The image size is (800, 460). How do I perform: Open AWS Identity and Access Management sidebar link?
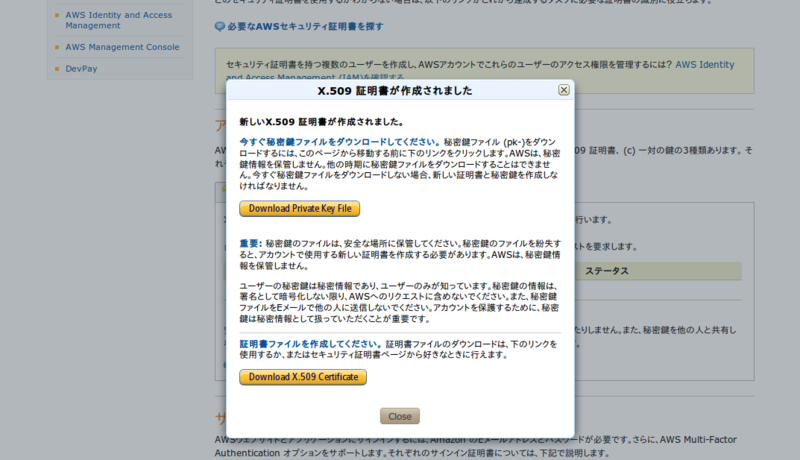(118, 20)
